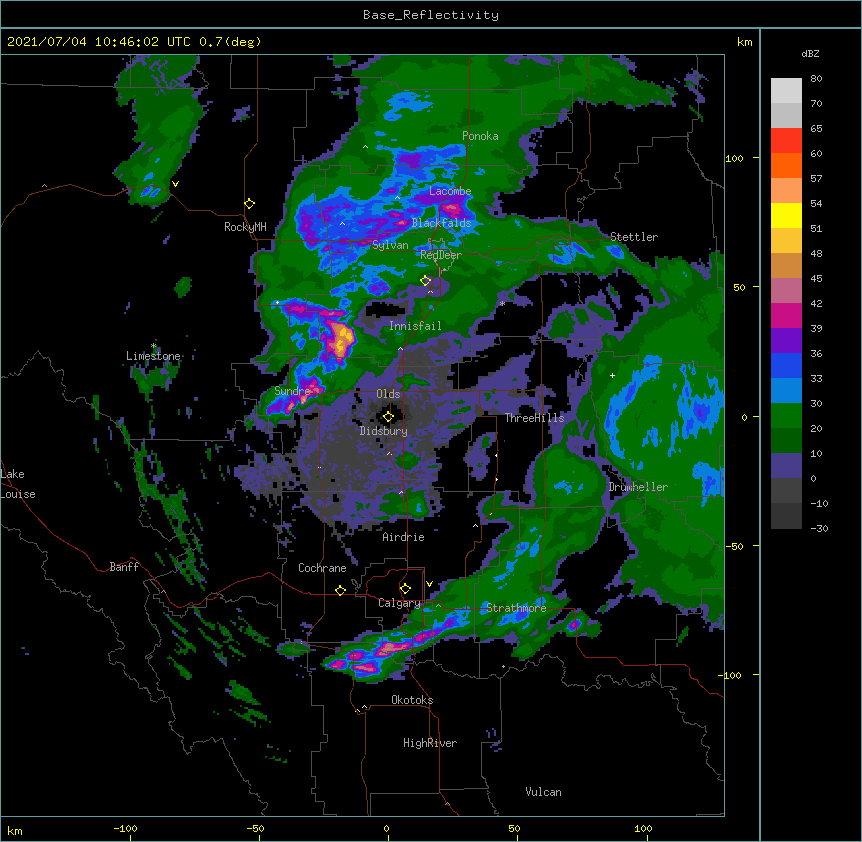Pick the bright yellow swatch in the legend

coord(786,215)
